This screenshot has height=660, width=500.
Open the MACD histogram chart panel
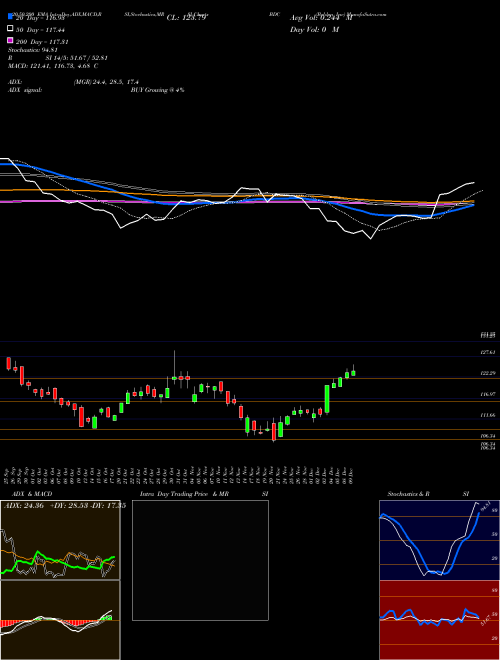tap(60, 620)
